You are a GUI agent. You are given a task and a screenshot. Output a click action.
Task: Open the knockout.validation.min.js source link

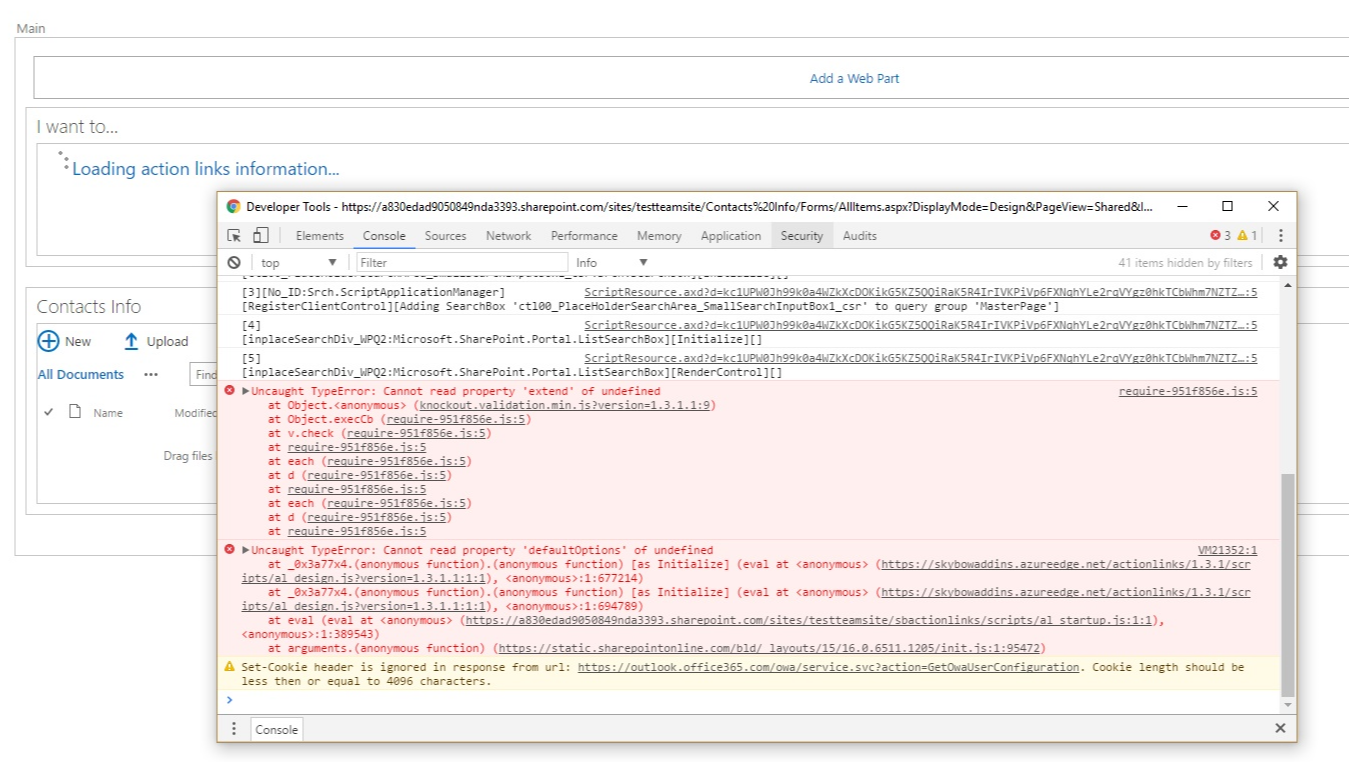(564, 405)
